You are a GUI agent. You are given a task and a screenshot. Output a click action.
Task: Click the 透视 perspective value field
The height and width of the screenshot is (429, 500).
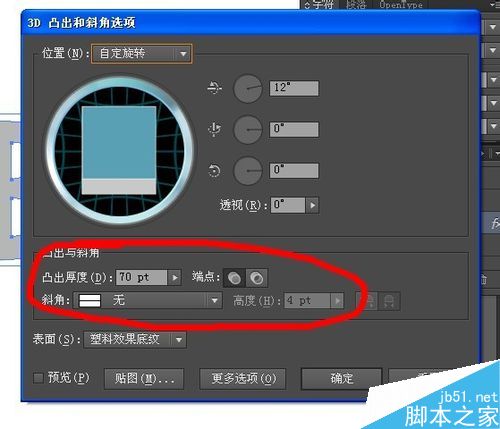288,205
